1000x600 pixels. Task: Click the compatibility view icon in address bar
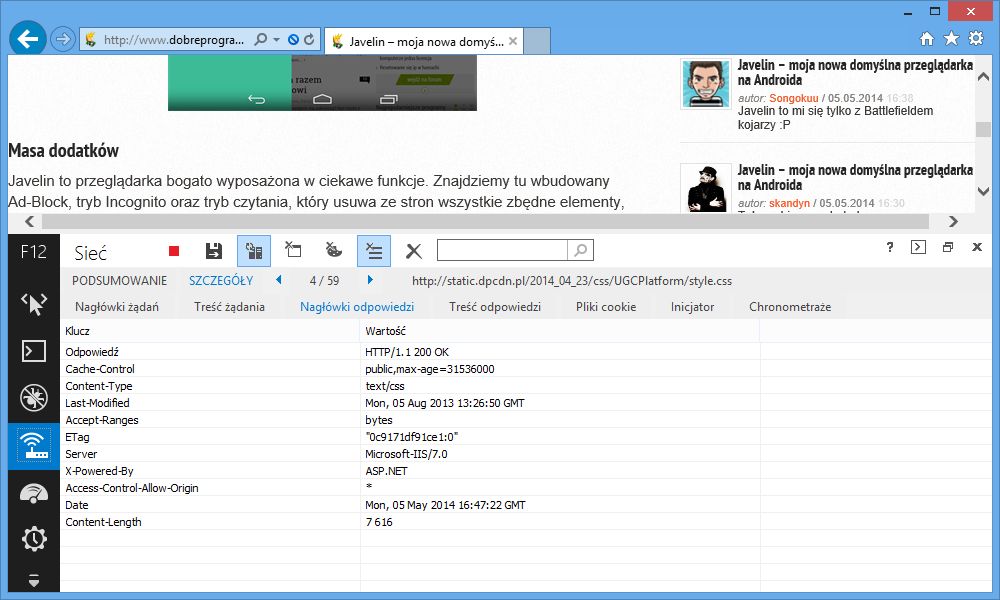[x=293, y=40]
